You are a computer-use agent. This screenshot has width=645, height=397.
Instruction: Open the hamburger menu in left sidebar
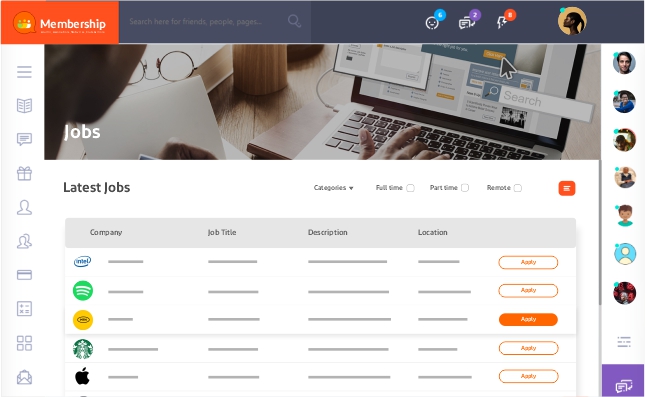click(x=24, y=72)
